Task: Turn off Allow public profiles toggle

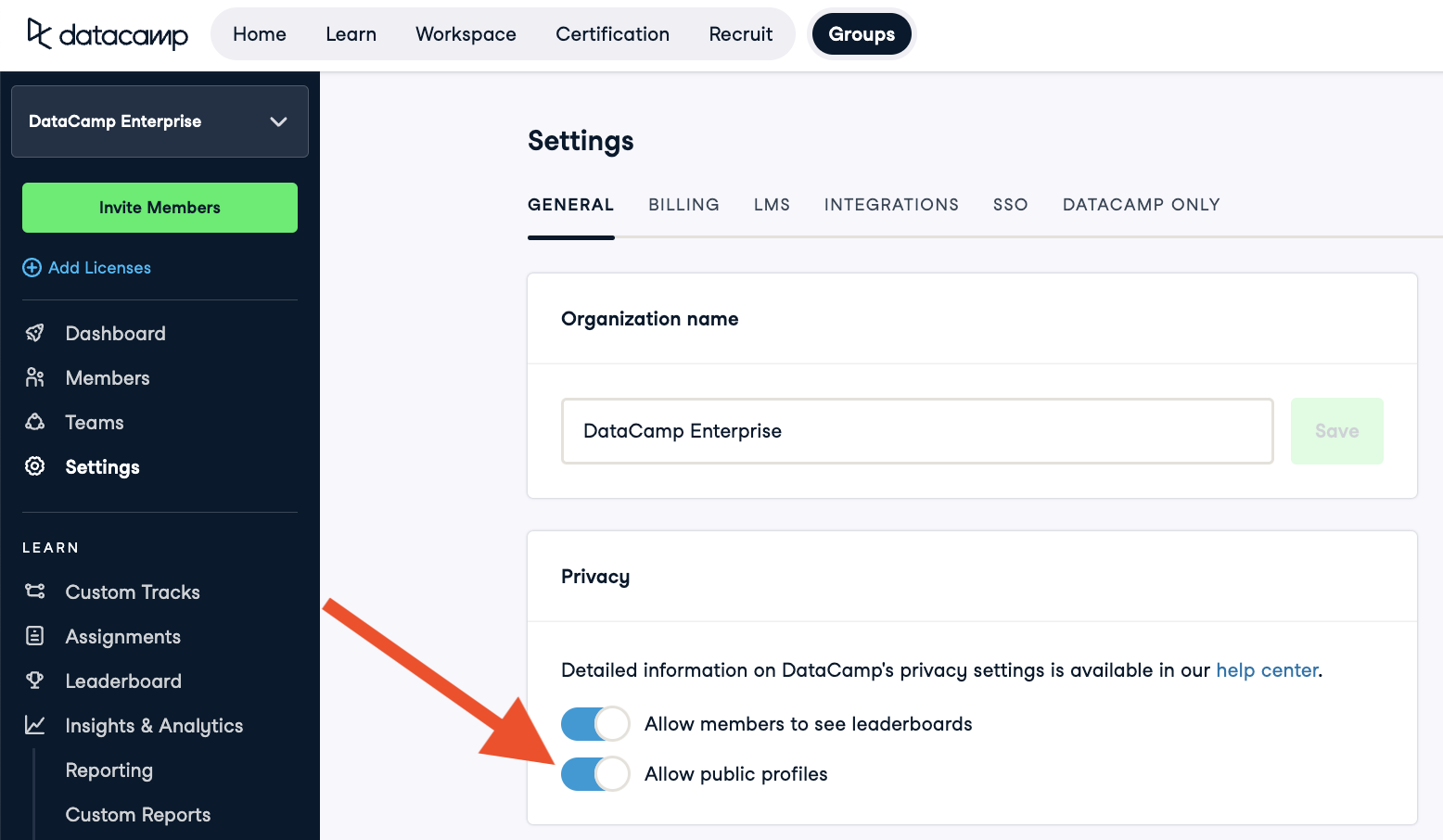Action: [595, 774]
